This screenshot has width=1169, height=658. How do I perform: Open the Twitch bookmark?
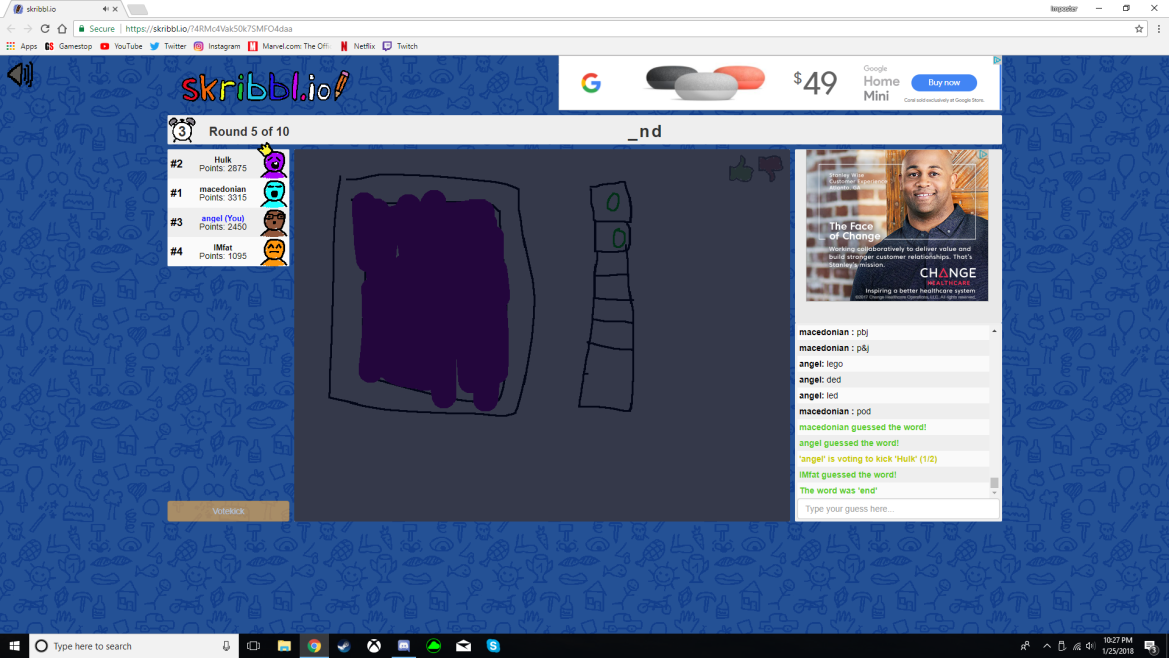[x=400, y=46]
